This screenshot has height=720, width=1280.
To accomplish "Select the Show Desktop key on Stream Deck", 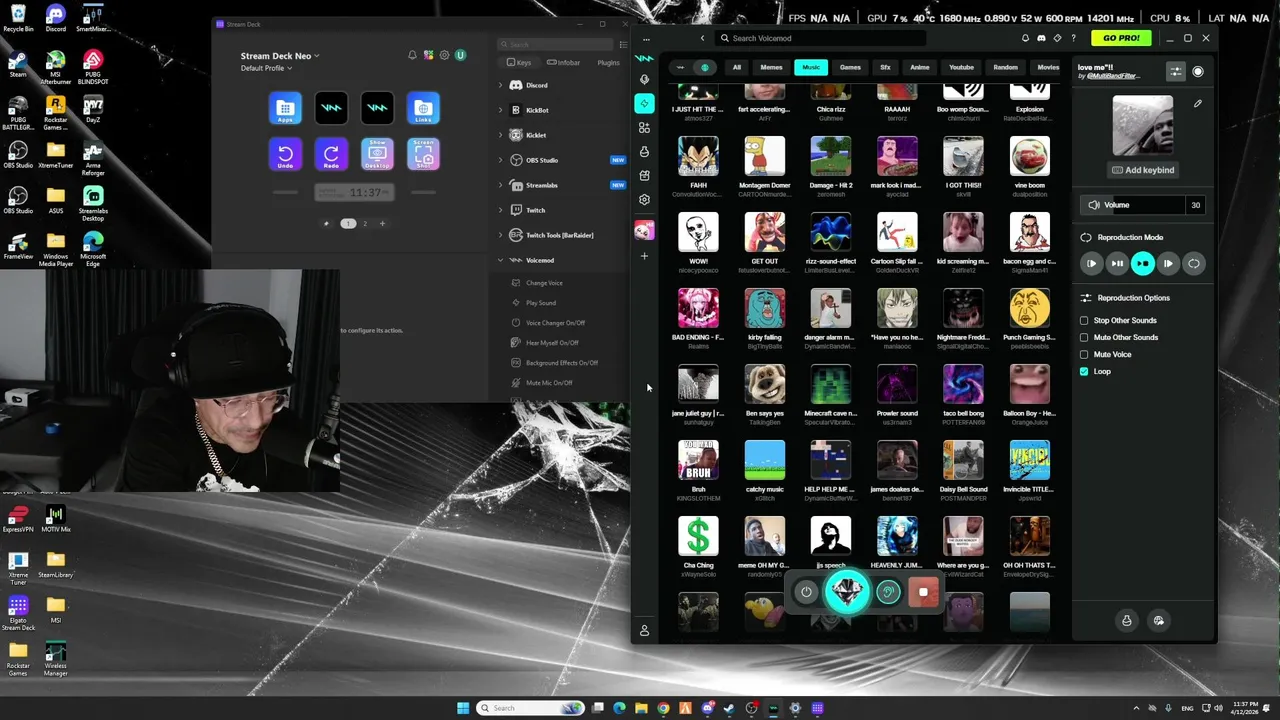I will click(377, 154).
